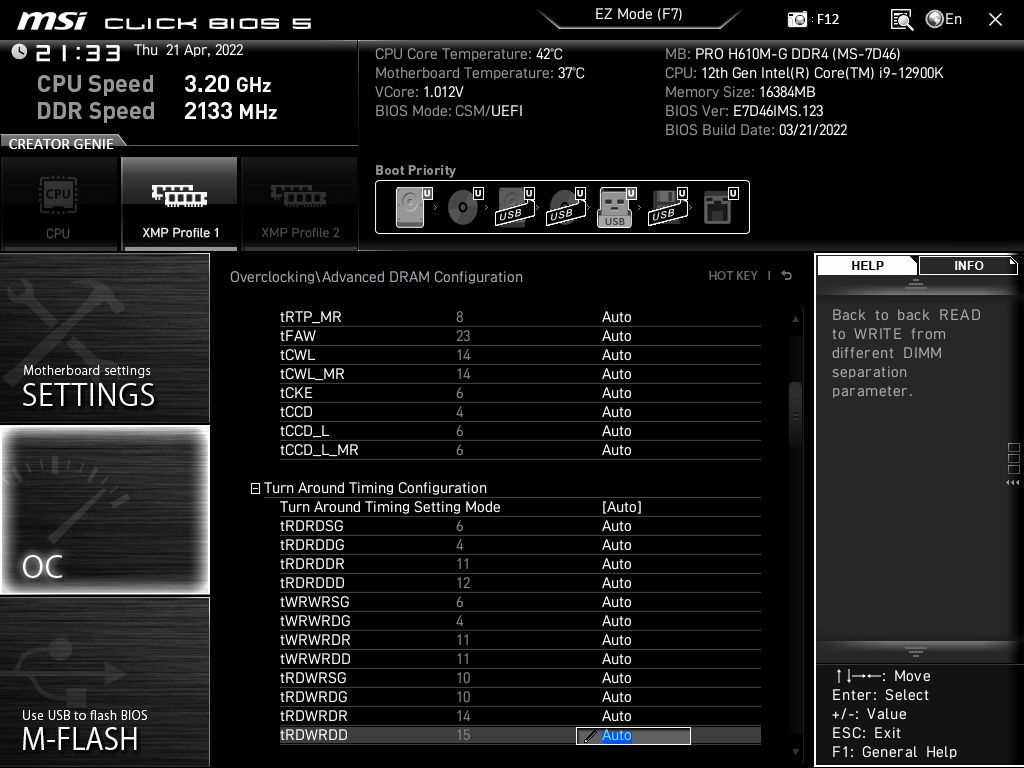
Task: Collapse Turn Around Timing Configuration section
Action: point(255,488)
